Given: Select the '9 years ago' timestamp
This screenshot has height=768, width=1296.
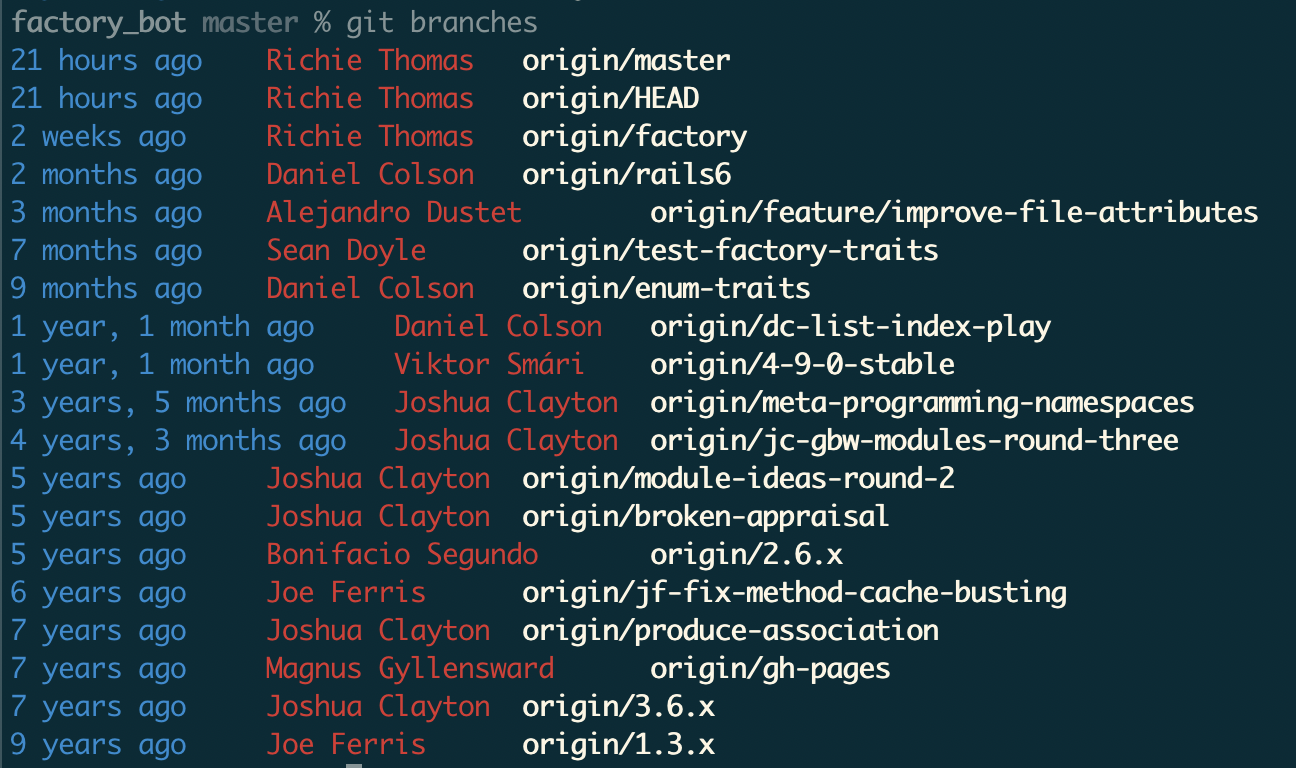Looking at the screenshot, I should pos(98,745).
